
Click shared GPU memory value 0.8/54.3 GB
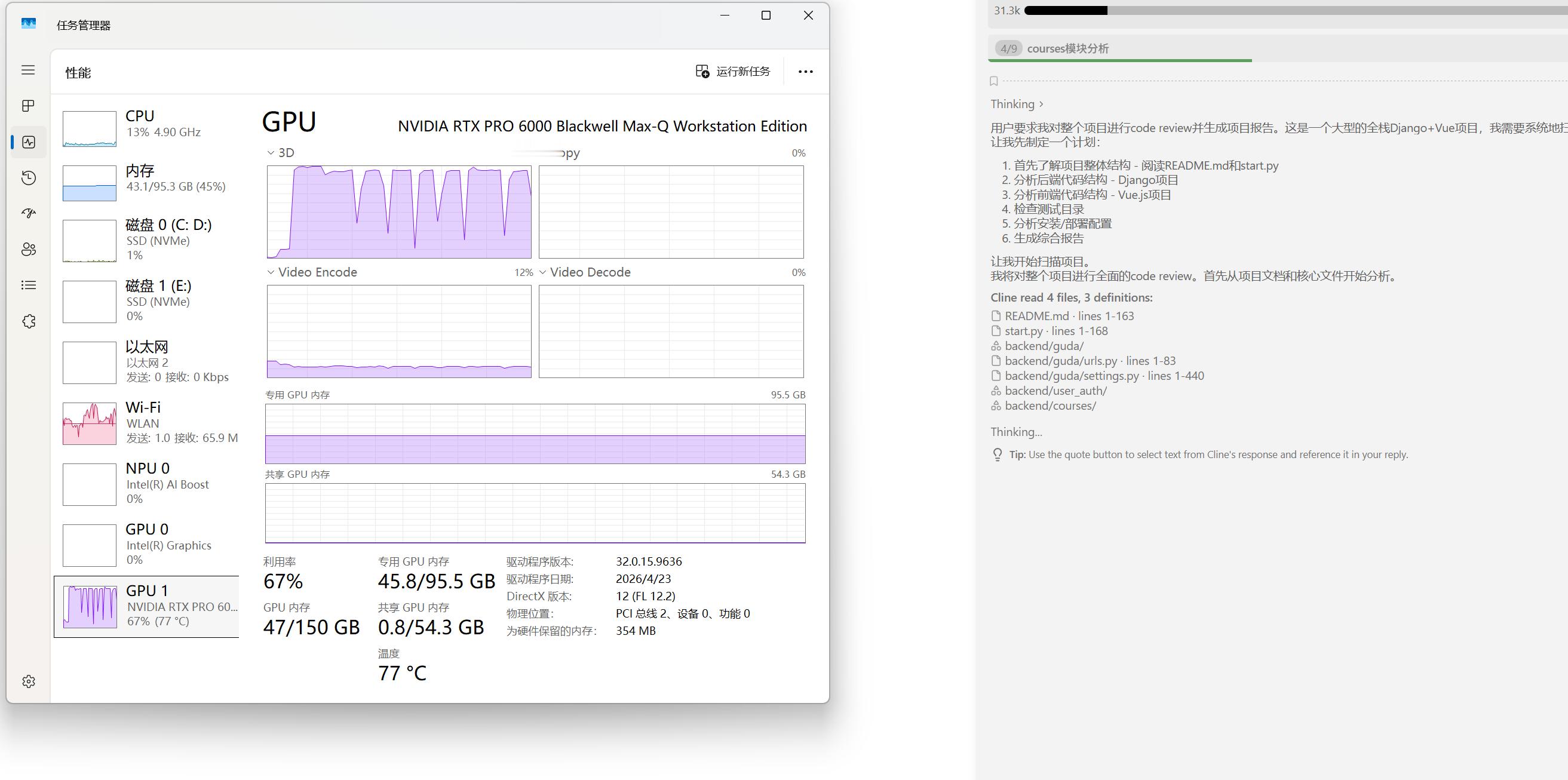click(x=431, y=627)
